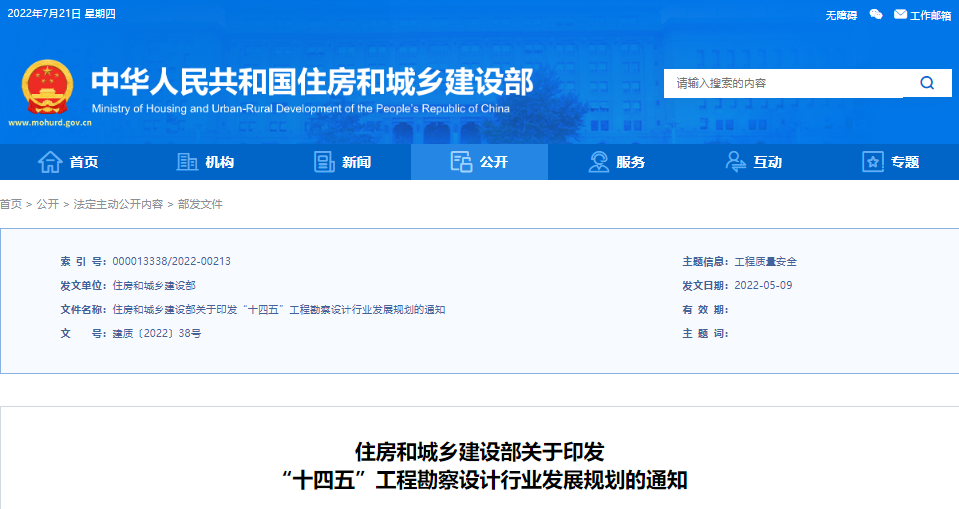
Task: Open the 新闻 navigation tab
Action: point(342,162)
